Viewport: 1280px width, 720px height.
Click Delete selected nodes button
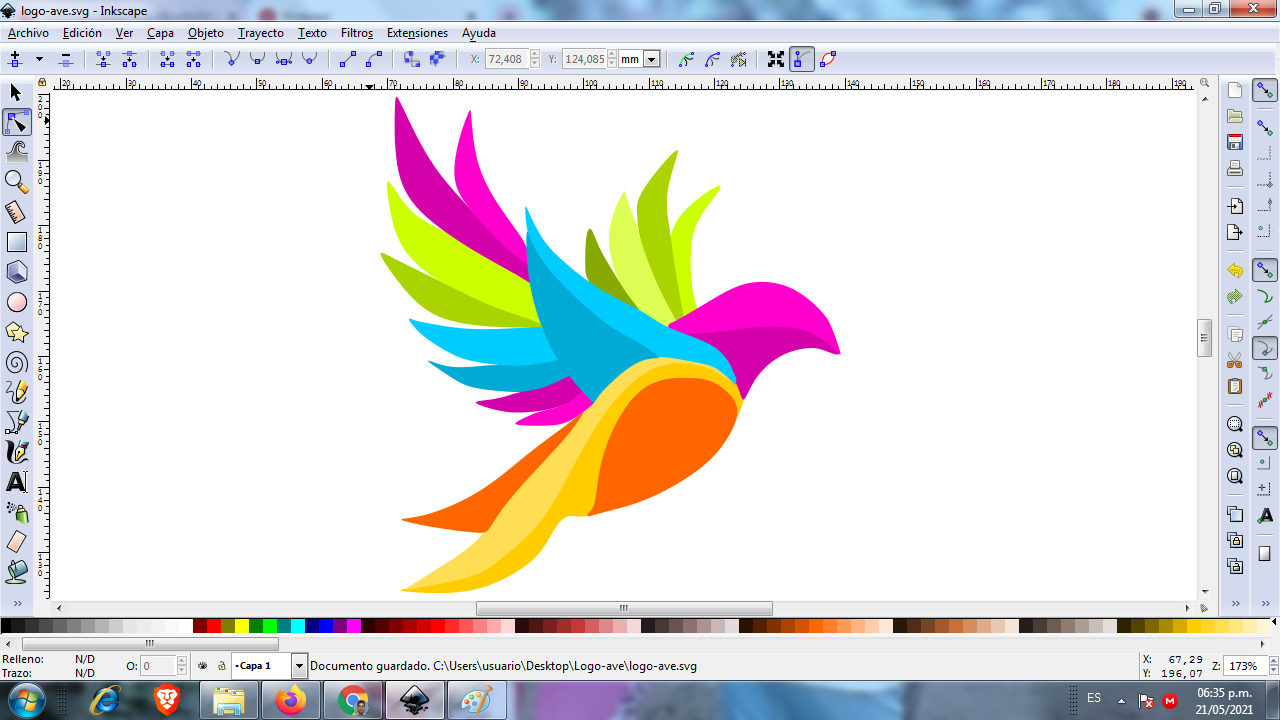tap(65, 59)
